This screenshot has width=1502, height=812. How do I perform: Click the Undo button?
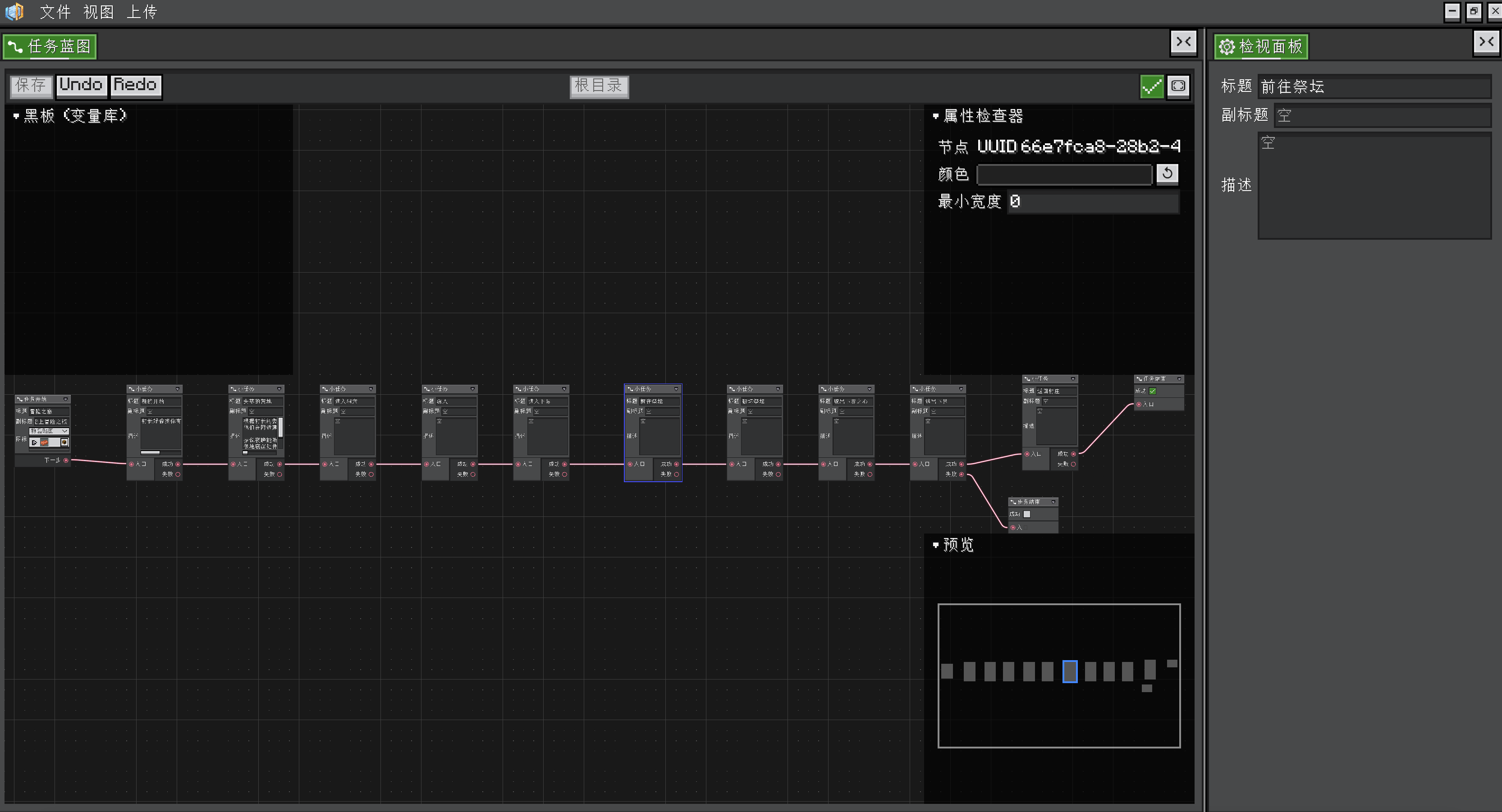[81, 86]
